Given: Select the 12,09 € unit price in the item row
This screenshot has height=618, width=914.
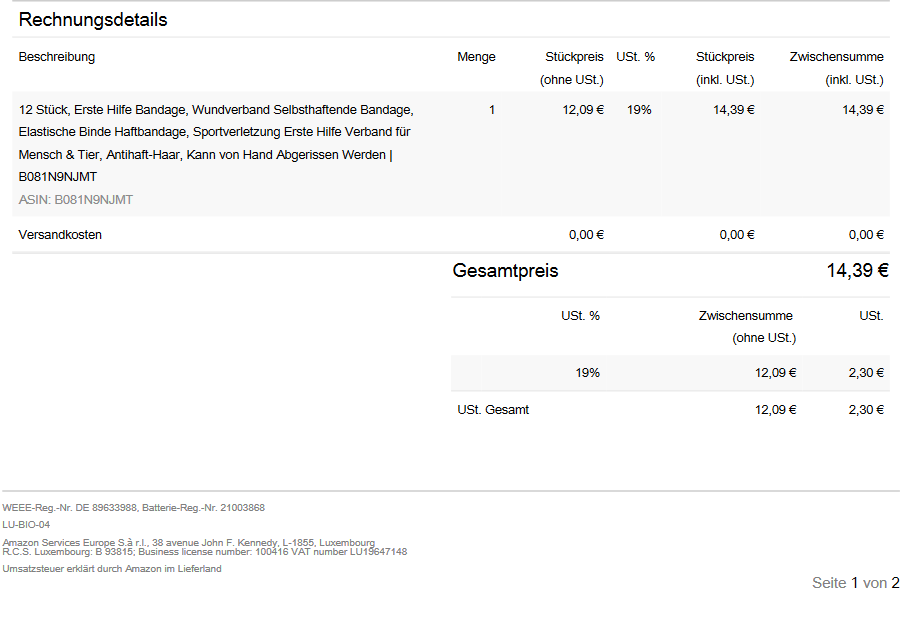Looking at the screenshot, I should tap(583, 110).
